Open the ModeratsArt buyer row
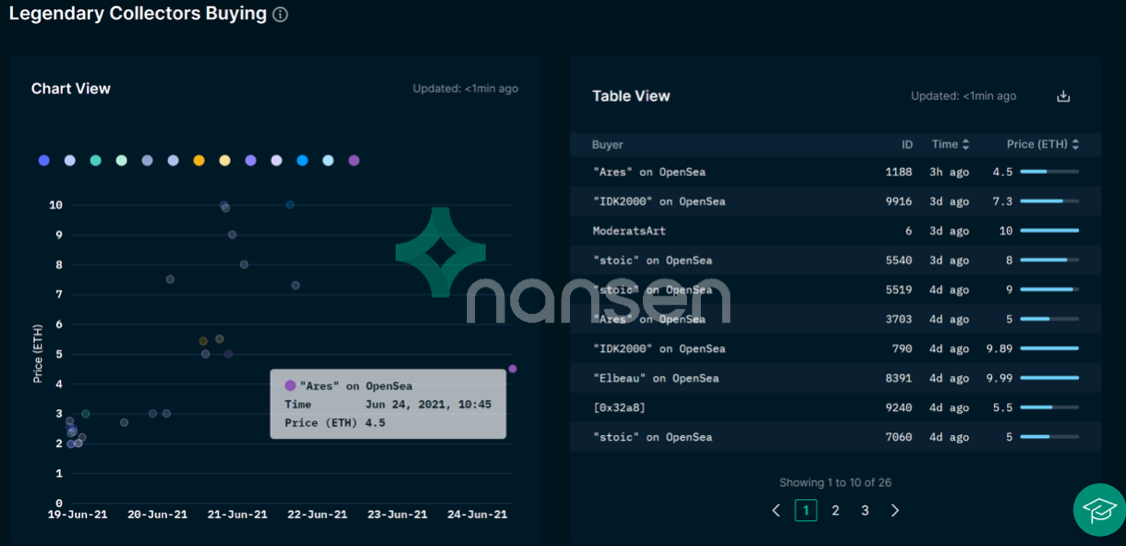This screenshot has height=546, width=1126. point(835,231)
